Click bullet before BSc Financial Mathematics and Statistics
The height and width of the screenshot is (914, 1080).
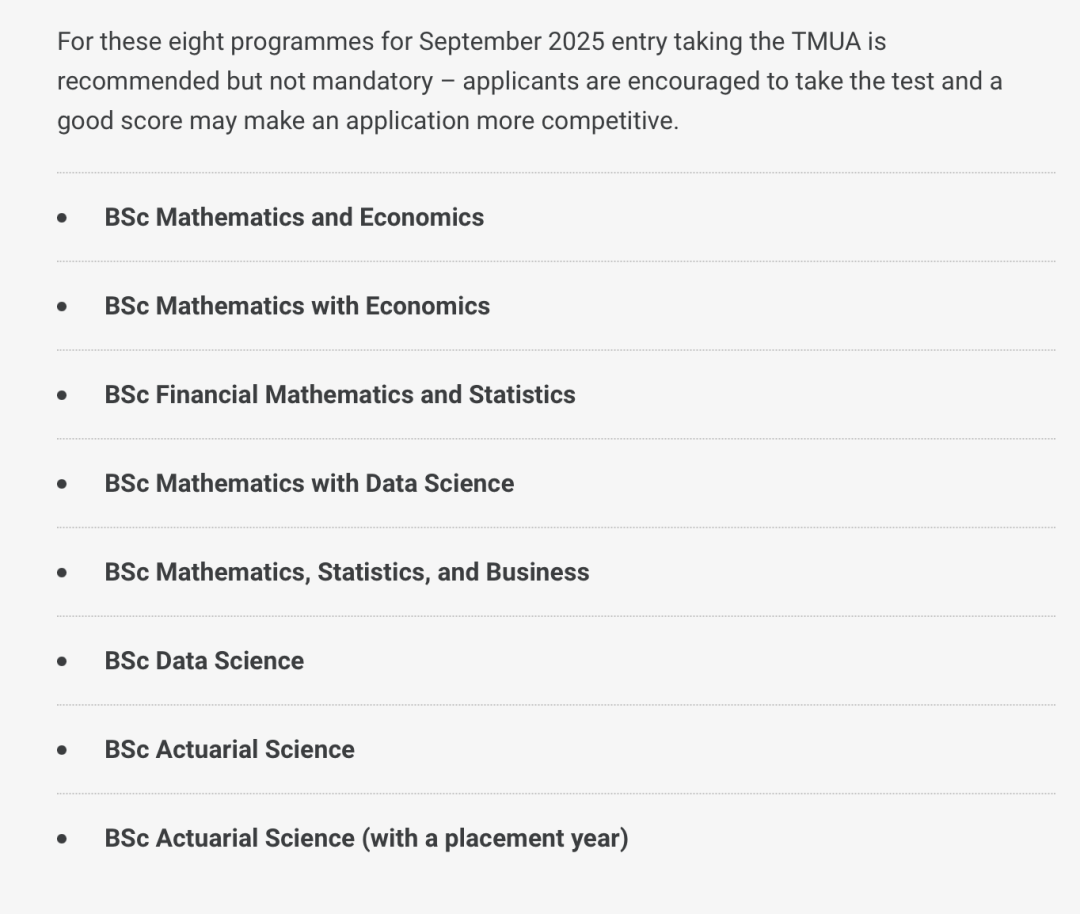pos(63,396)
